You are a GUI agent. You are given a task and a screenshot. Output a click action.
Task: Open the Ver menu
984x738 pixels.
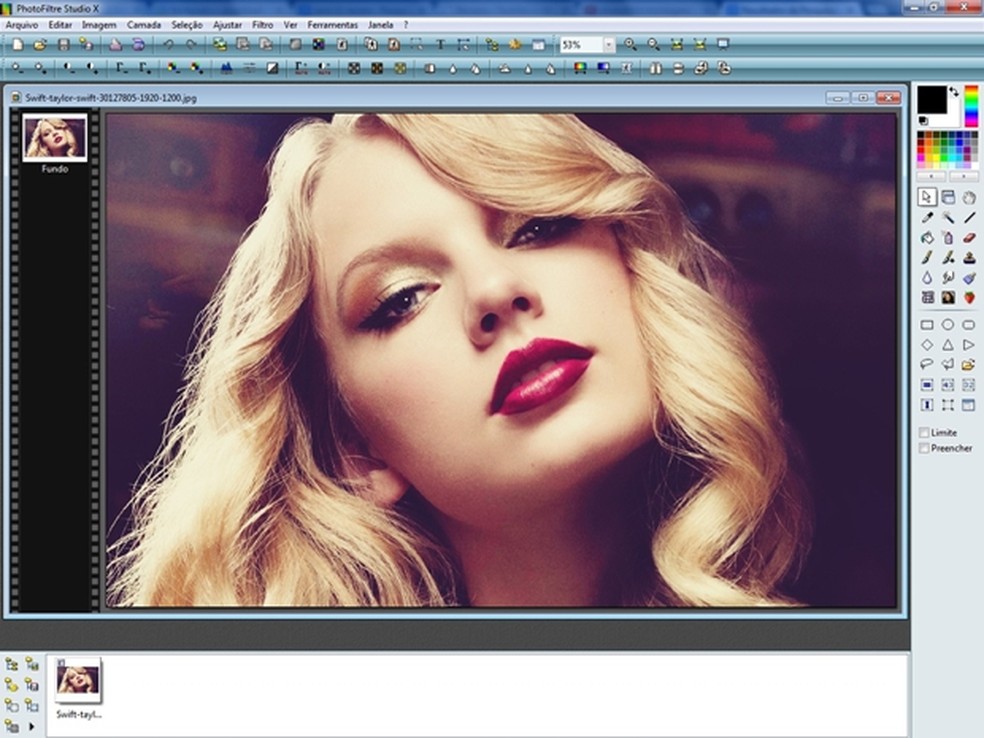click(290, 25)
